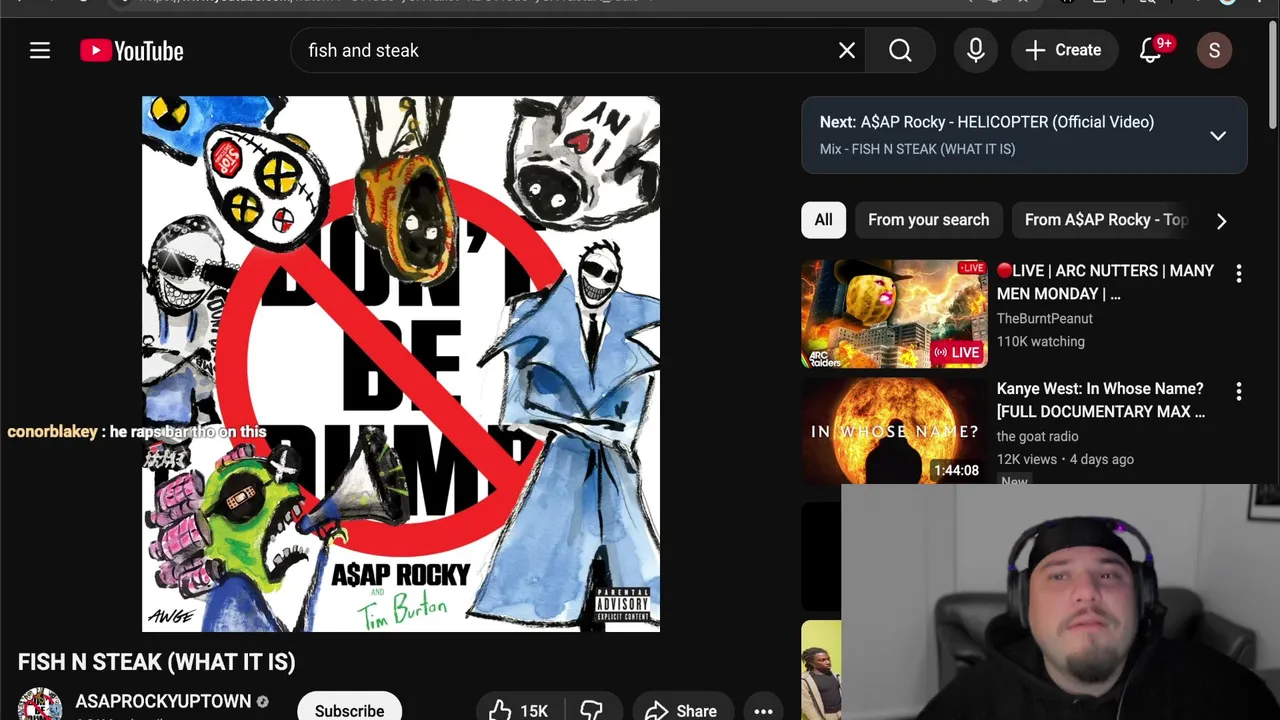Open the ASAPROCKYUPTOWN channel name
Screen dimensions: 1280x720
coord(163,702)
